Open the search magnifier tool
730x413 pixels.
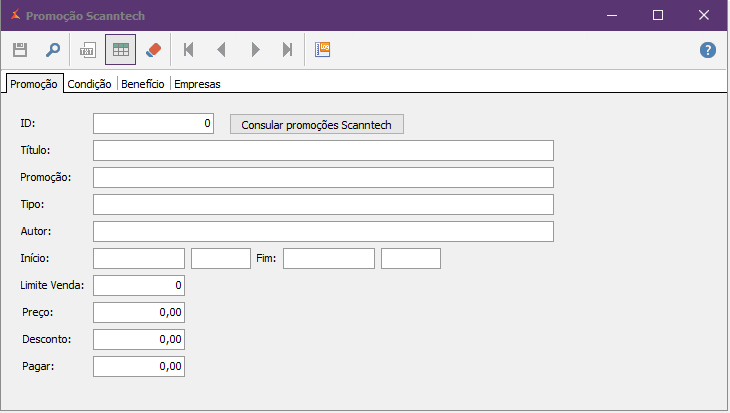[53, 49]
